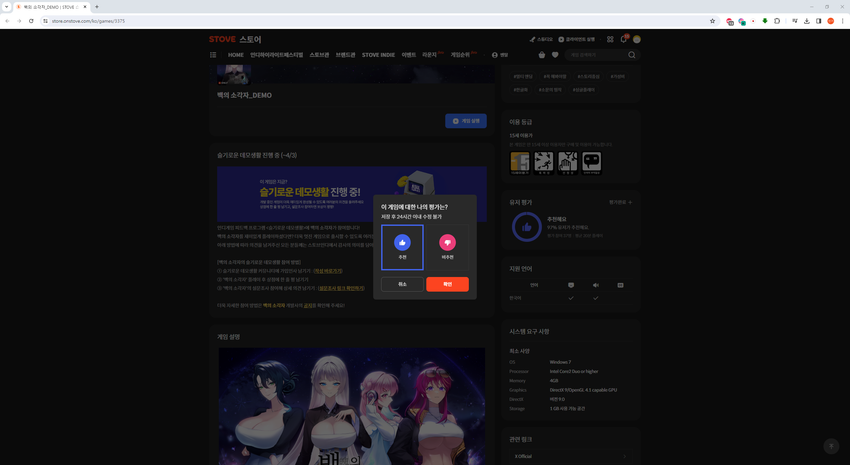This screenshot has width=850, height=465.
Task: Click the 'Windows 7' OS requirement text
Action: point(560,362)
